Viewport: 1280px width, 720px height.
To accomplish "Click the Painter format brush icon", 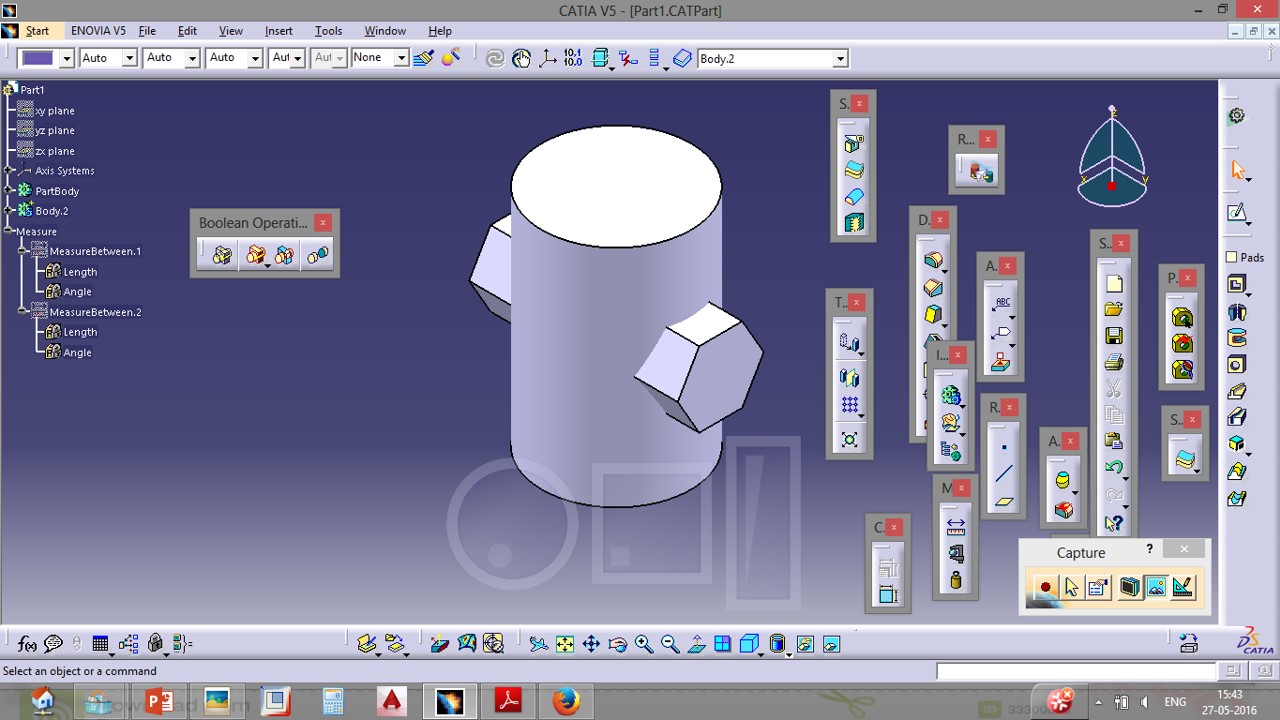I will pos(423,58).
